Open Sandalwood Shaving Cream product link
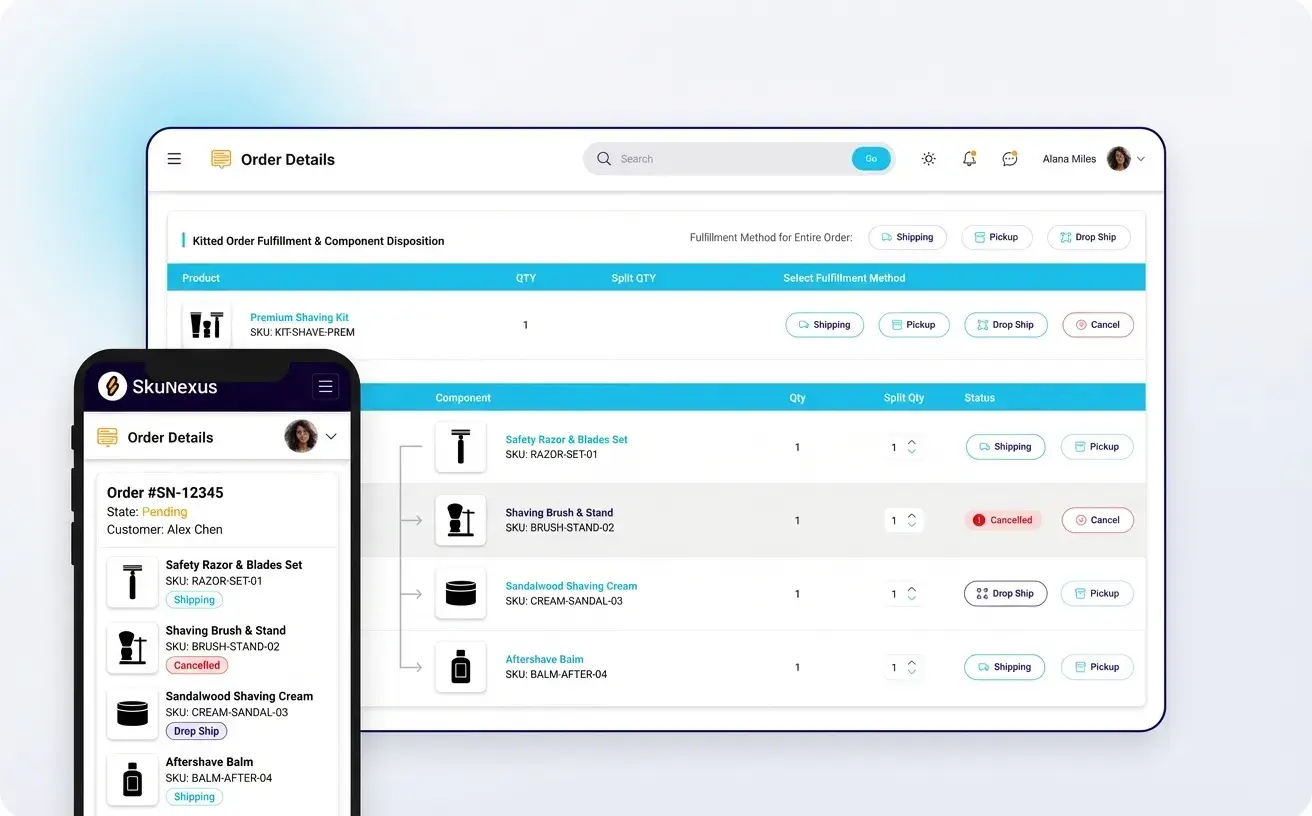This screenshot has width=1312, height=816. pyautogui.click(x=571, y=586)
